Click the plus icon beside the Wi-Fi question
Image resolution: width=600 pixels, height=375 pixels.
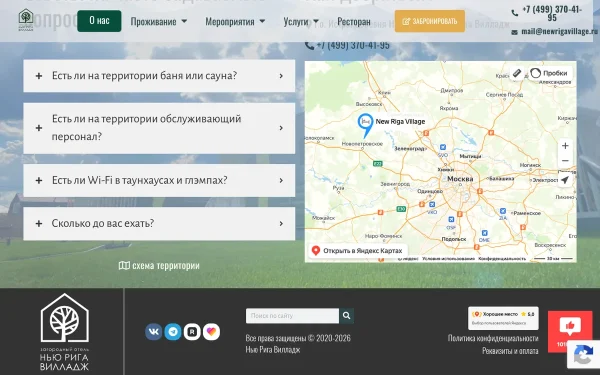(x=39, y=180)
